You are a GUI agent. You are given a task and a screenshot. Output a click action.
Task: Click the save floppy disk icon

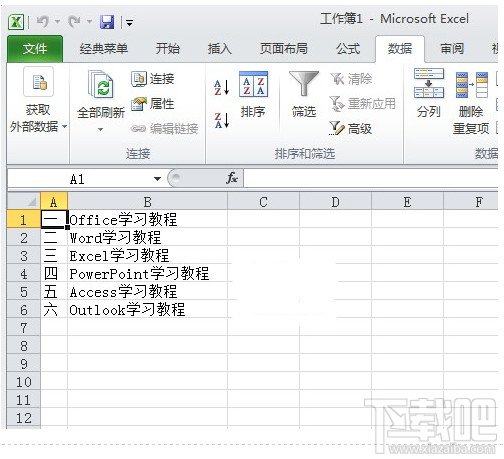(107, 22)
